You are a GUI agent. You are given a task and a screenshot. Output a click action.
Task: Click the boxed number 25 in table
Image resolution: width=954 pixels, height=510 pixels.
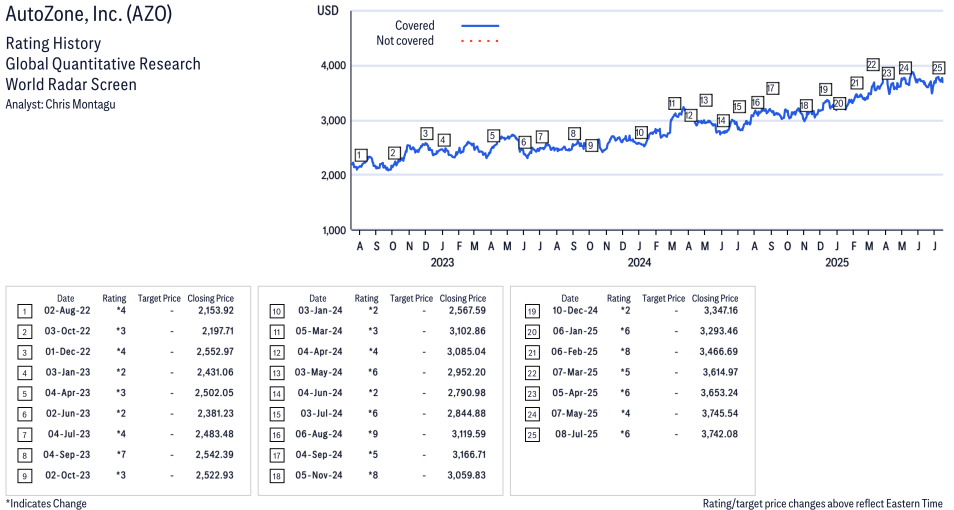pos(532,435)
